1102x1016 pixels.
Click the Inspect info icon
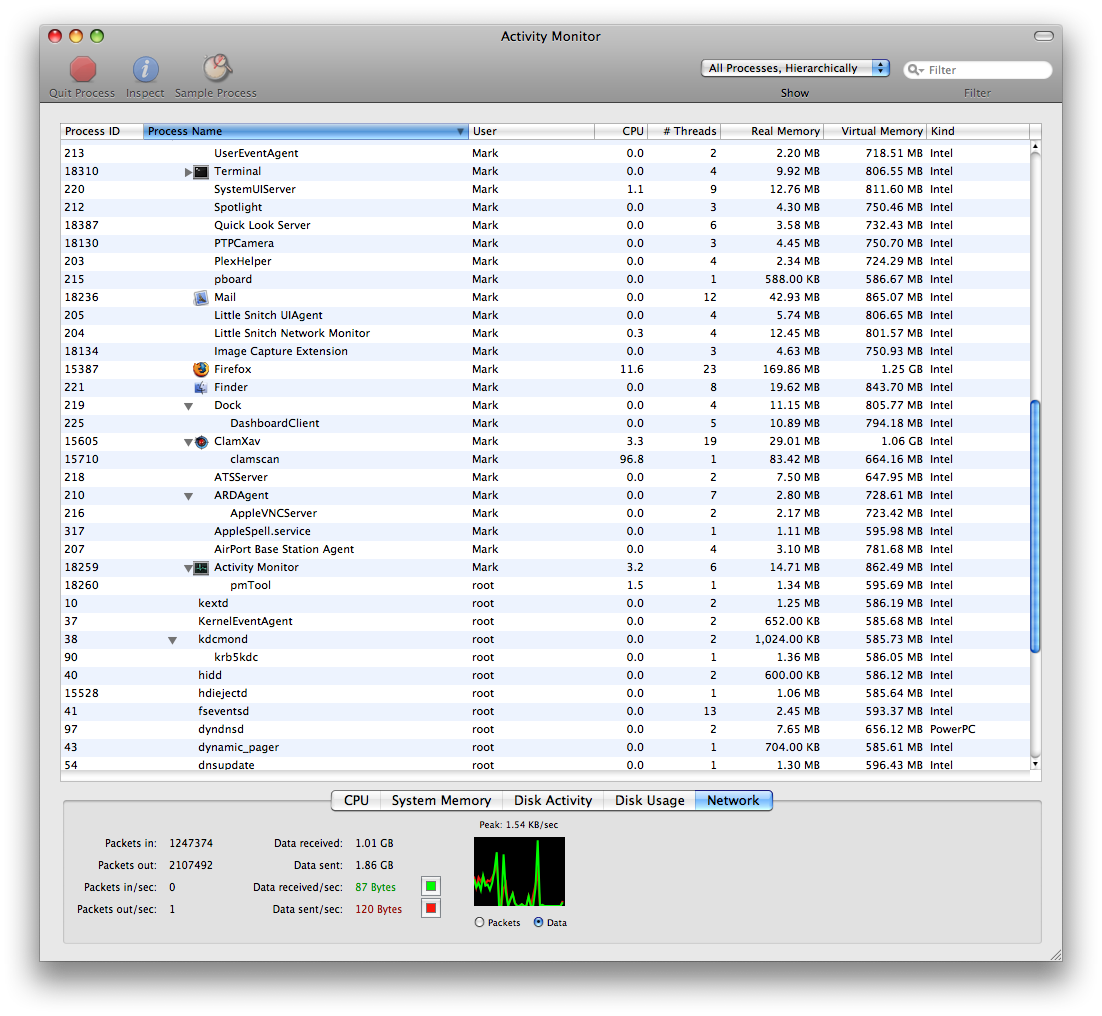[x=145, y=70]
